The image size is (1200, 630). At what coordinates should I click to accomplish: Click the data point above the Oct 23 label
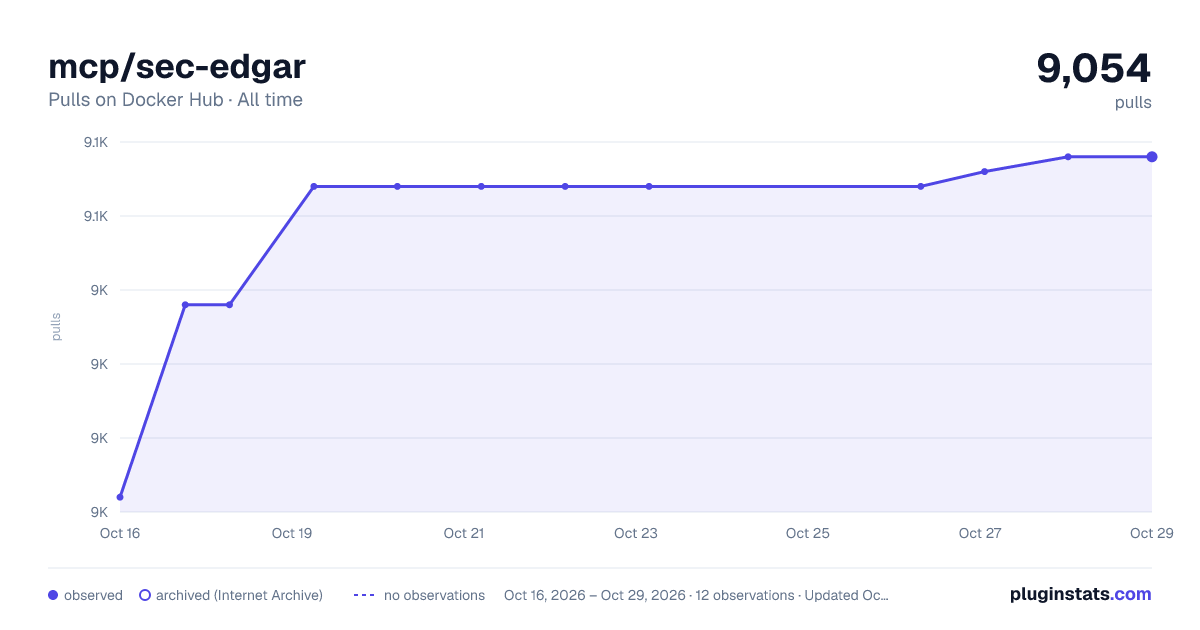click(x=649, y=186)
